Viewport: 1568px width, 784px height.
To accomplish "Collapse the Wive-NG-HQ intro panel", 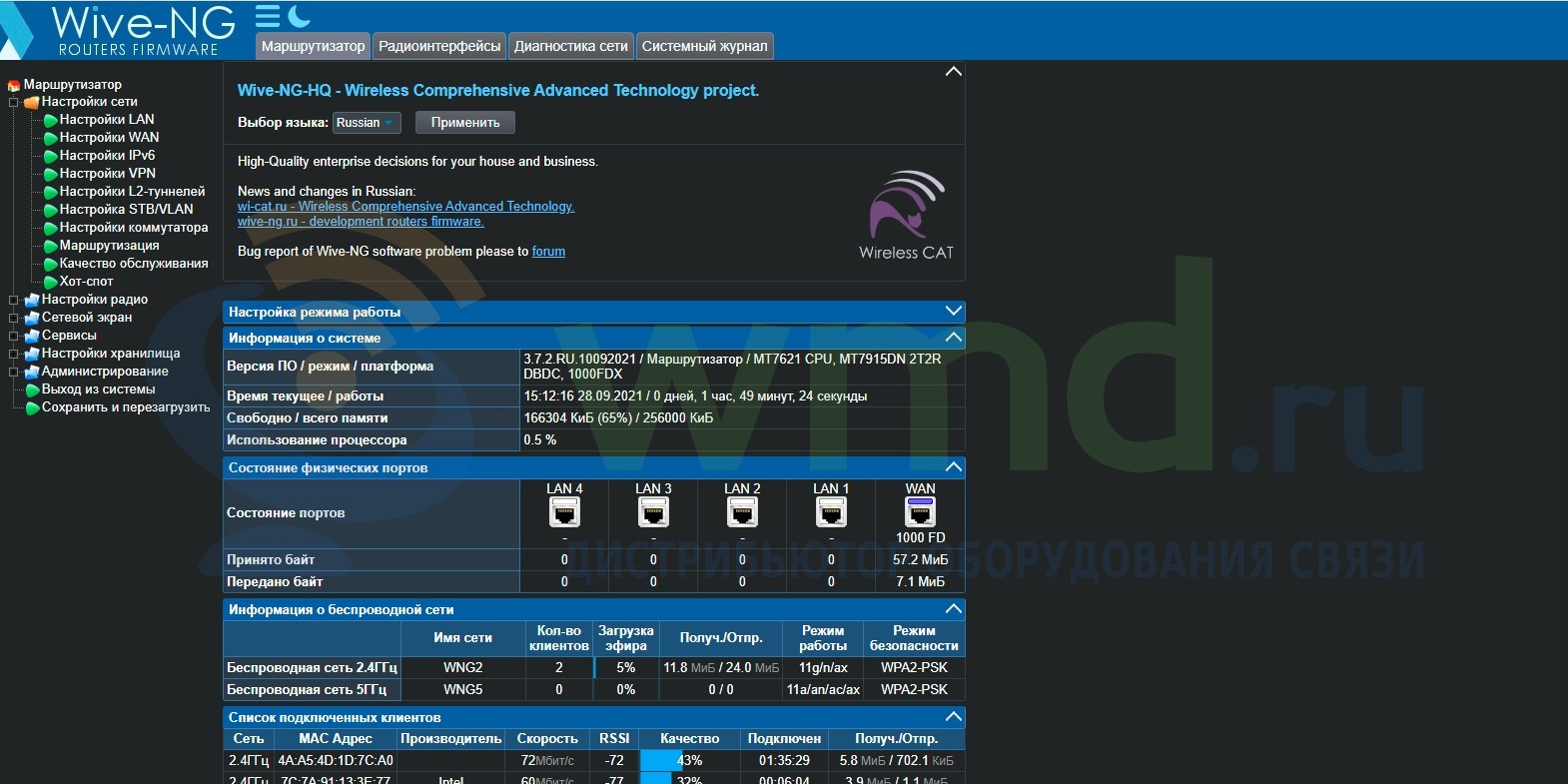I will click(954, 72).
